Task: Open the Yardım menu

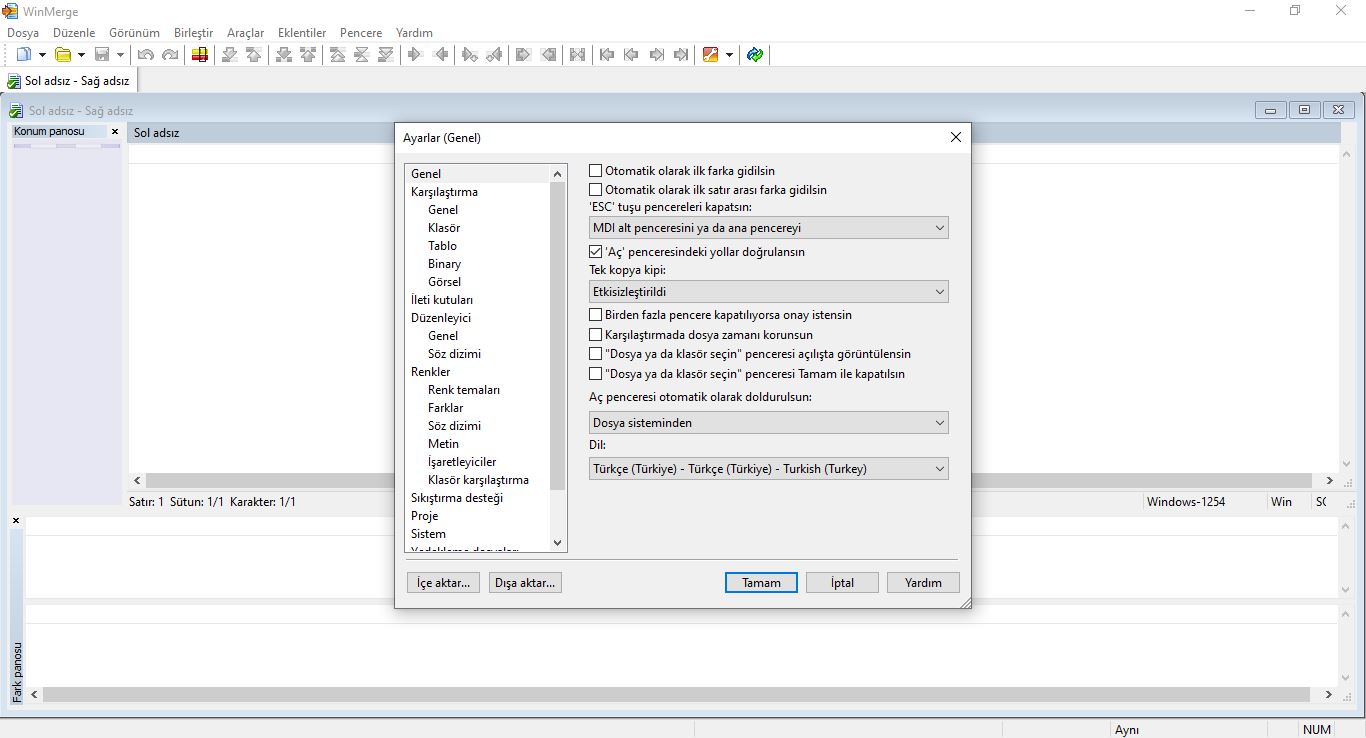Action: coord(414,33)
